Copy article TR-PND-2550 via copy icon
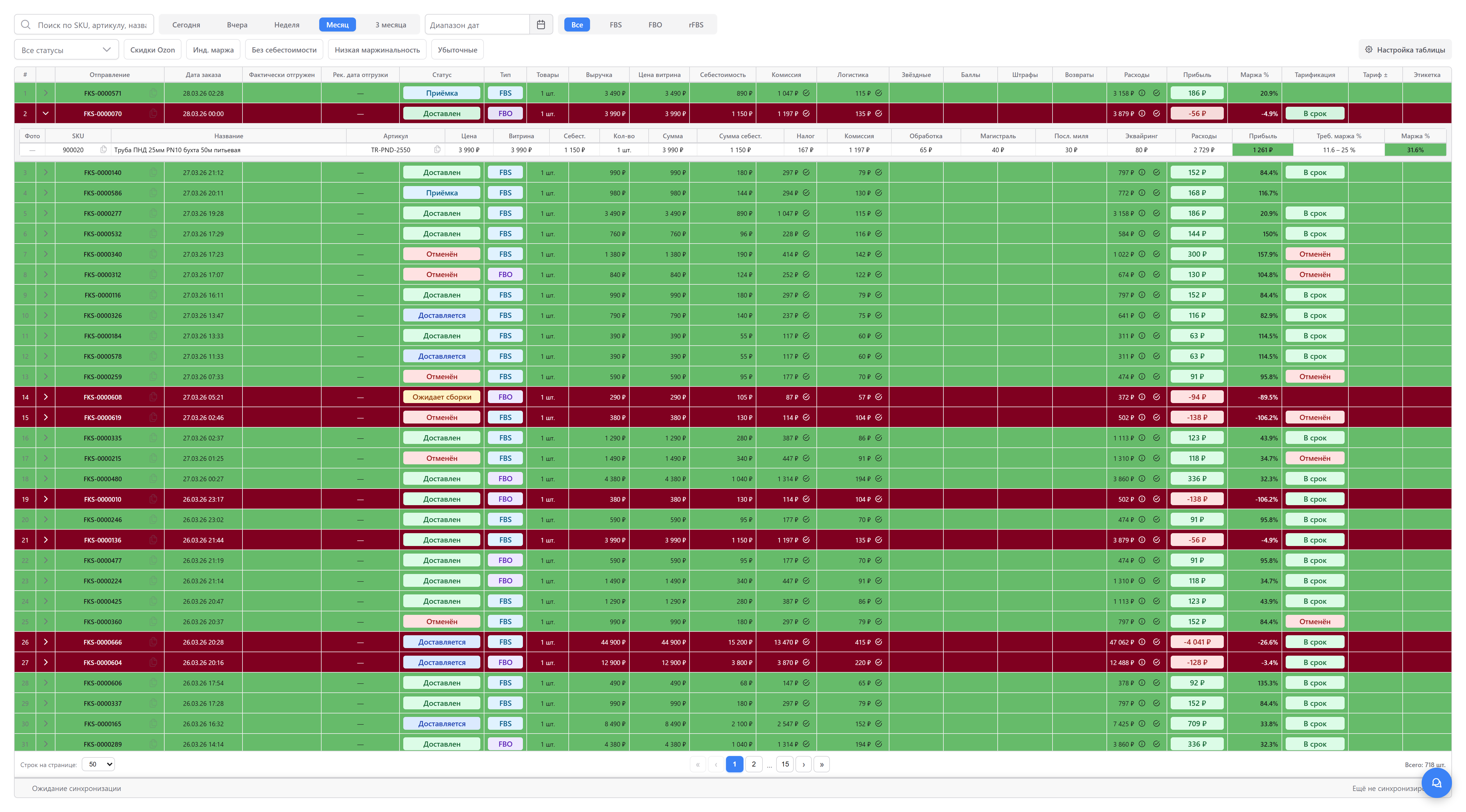The height and width of the screenshot is (812, 1466). tap(437, 150)
